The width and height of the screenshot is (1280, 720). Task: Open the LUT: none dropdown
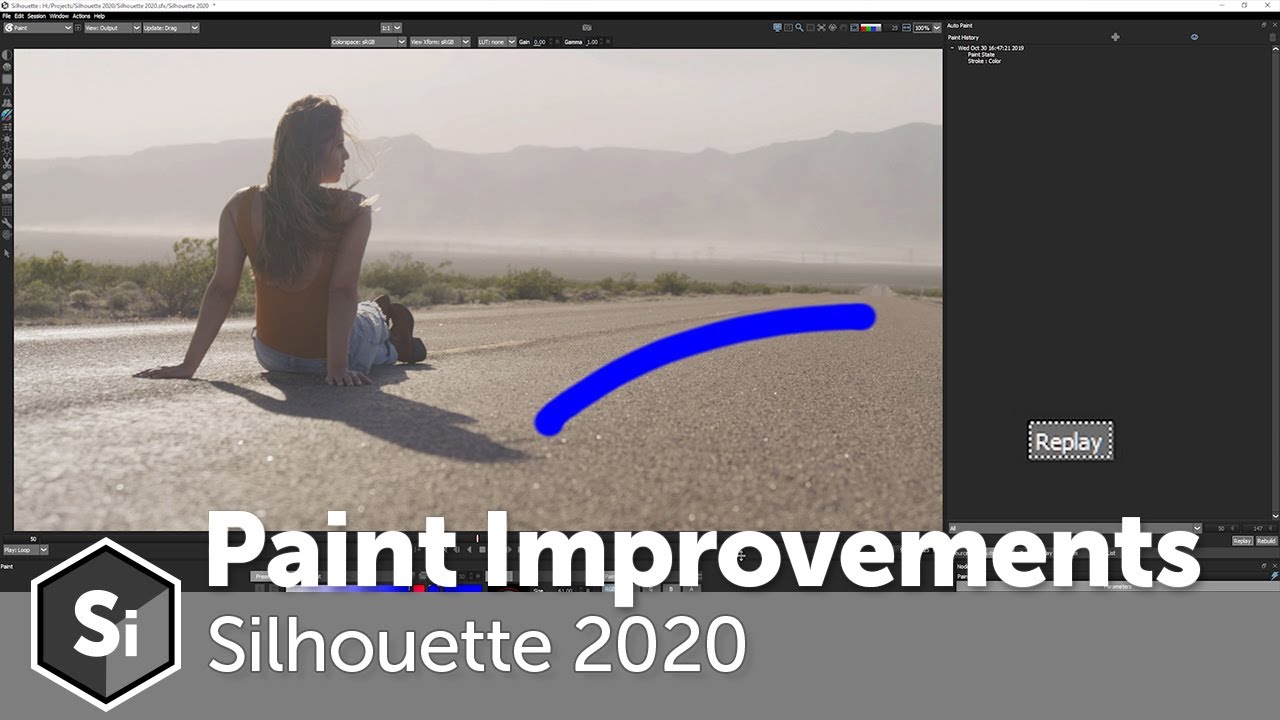coord(496,42)
